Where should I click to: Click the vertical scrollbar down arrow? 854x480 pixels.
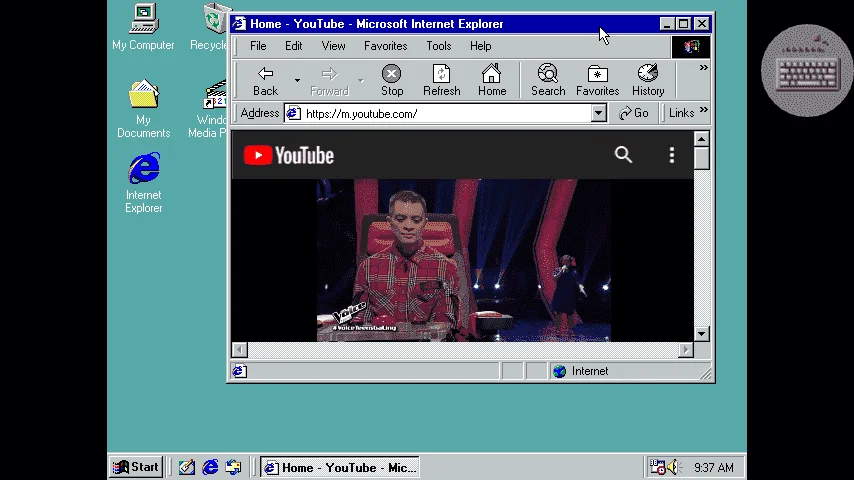point(702,333)
